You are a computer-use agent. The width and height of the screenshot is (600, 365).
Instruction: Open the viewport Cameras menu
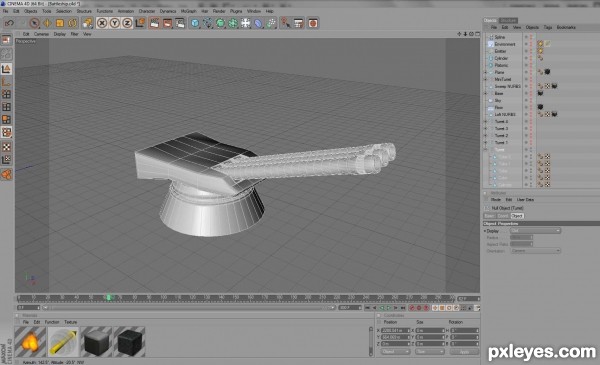click(41, 34)
